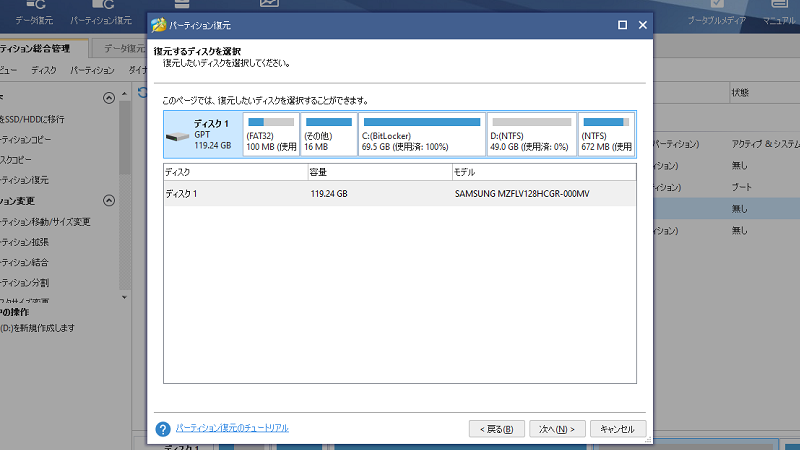
Task: Open the Partition Recovery tutorial link
Action: point(232,428)
